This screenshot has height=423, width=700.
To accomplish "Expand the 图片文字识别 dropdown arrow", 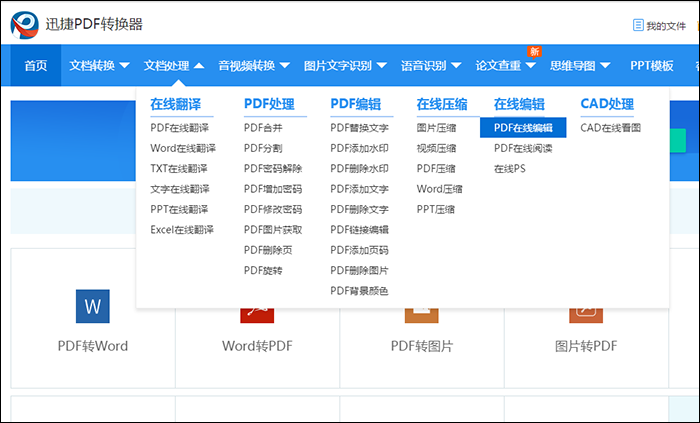I will point(381,66).
